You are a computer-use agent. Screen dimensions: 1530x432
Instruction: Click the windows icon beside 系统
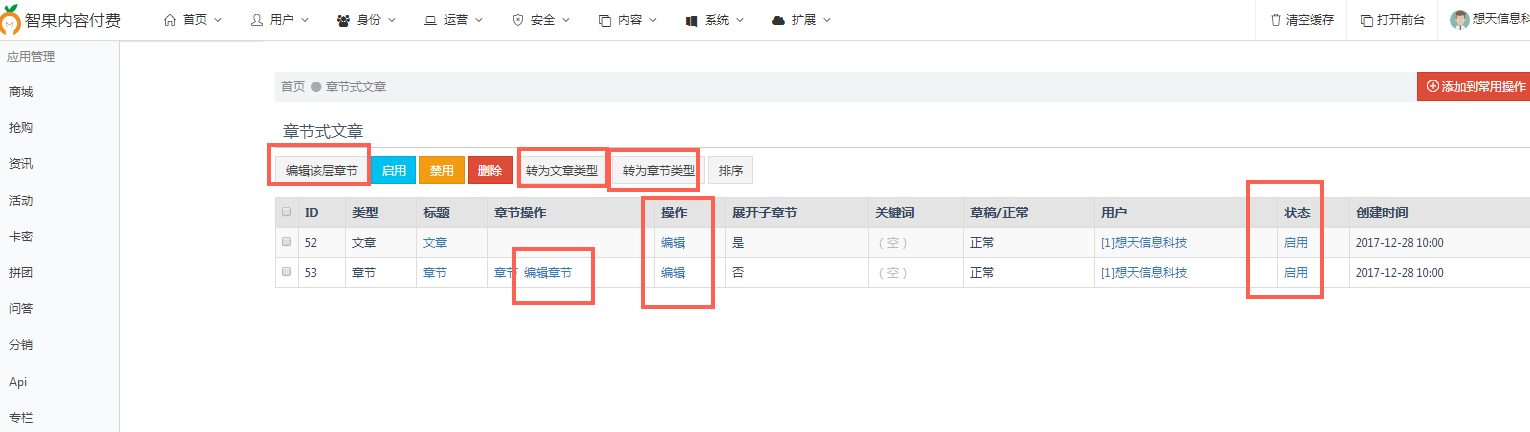pos(692,20)
